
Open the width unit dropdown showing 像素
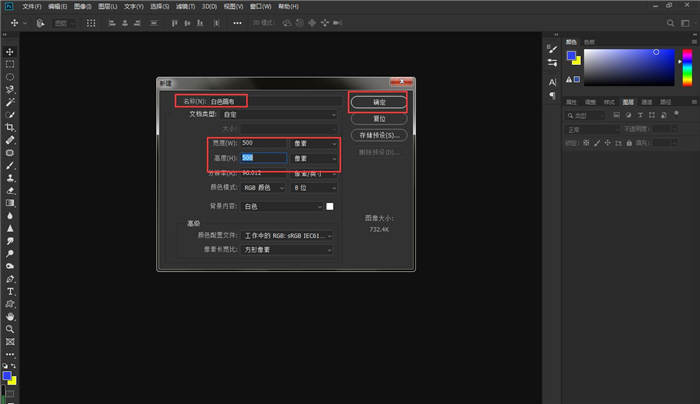[313, 143]
